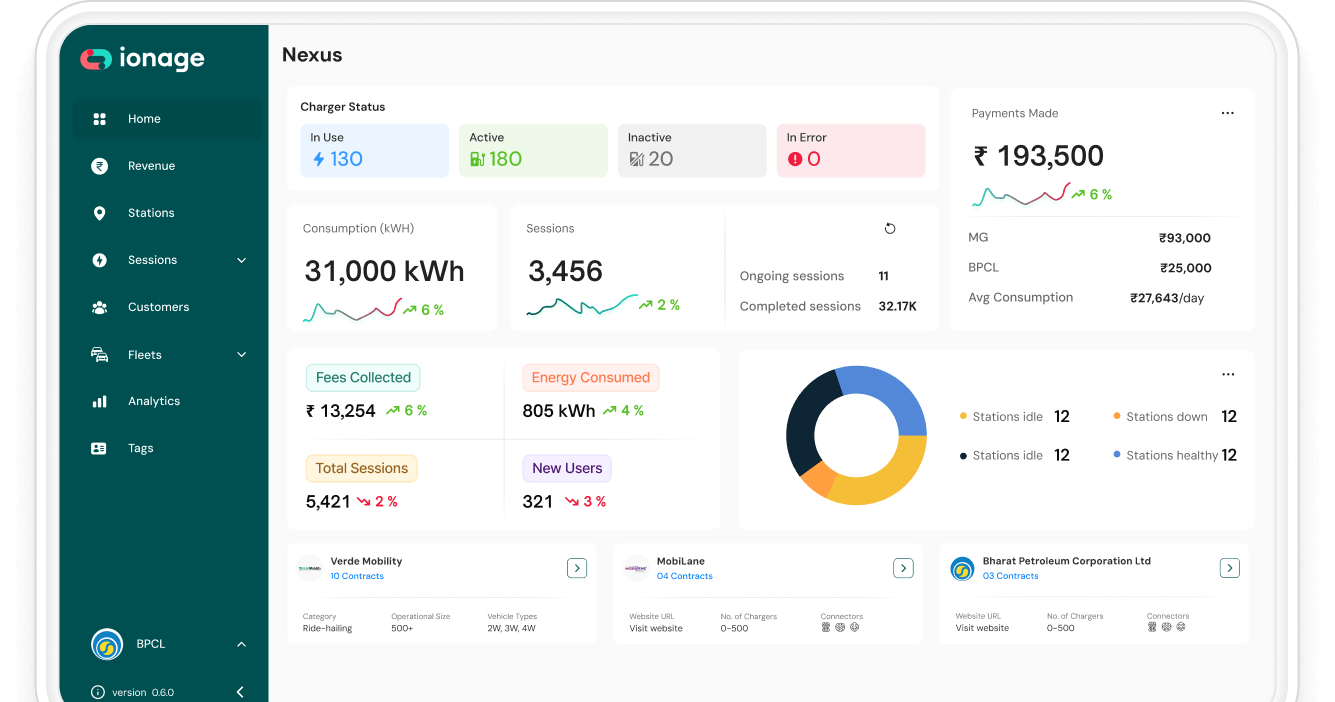
Task: Open Verde Mobility 10 Contracts link
Action: pyautogui.click(x=357, y=576)
